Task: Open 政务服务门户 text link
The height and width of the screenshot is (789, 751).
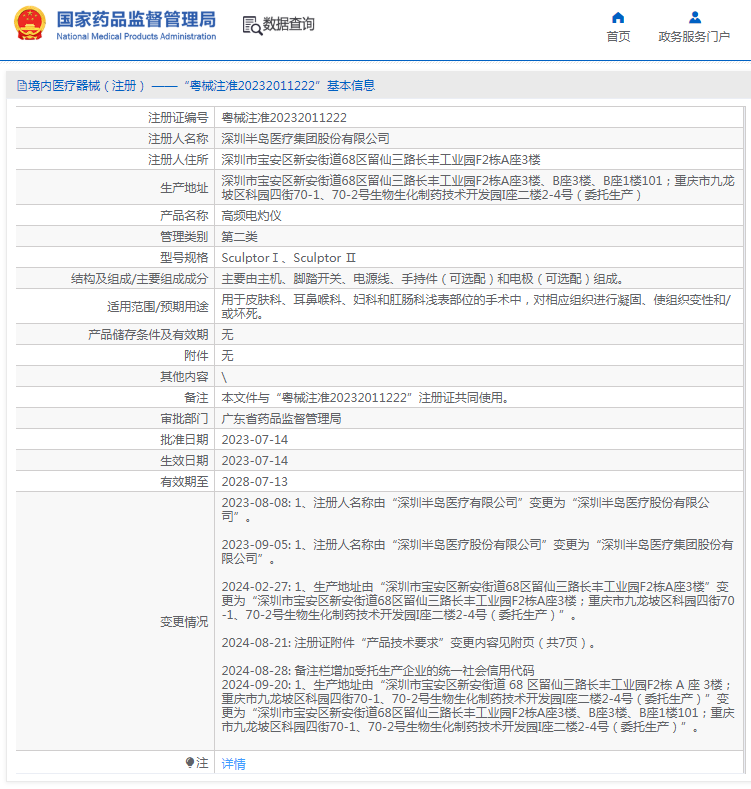Action: tap(694, 37)
